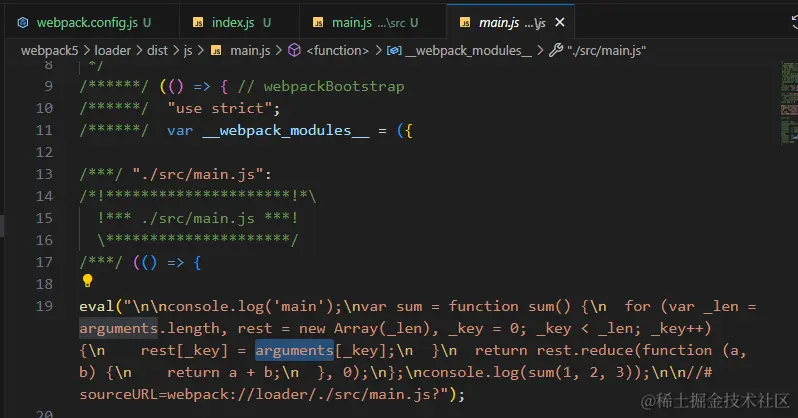Switch to main.js ...\src tab

(373, 22)
